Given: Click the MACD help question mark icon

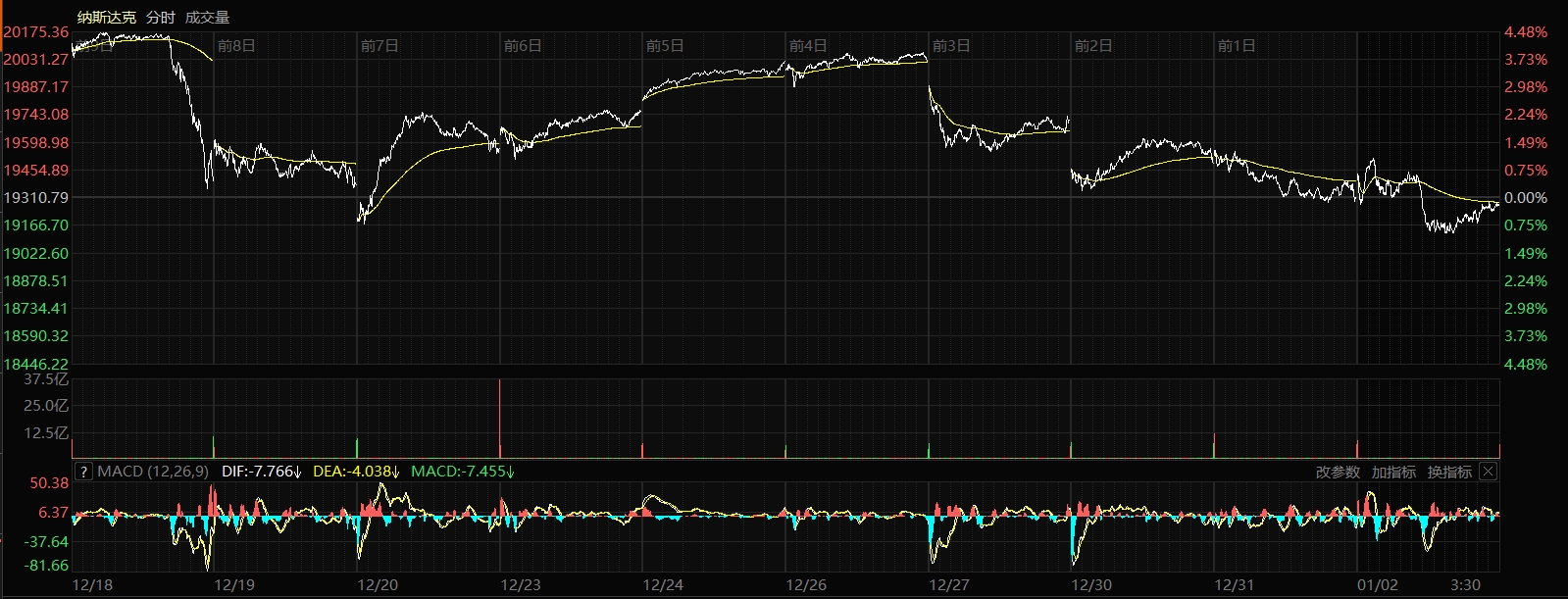Looking at the screenshot, I should coord(83,472).
